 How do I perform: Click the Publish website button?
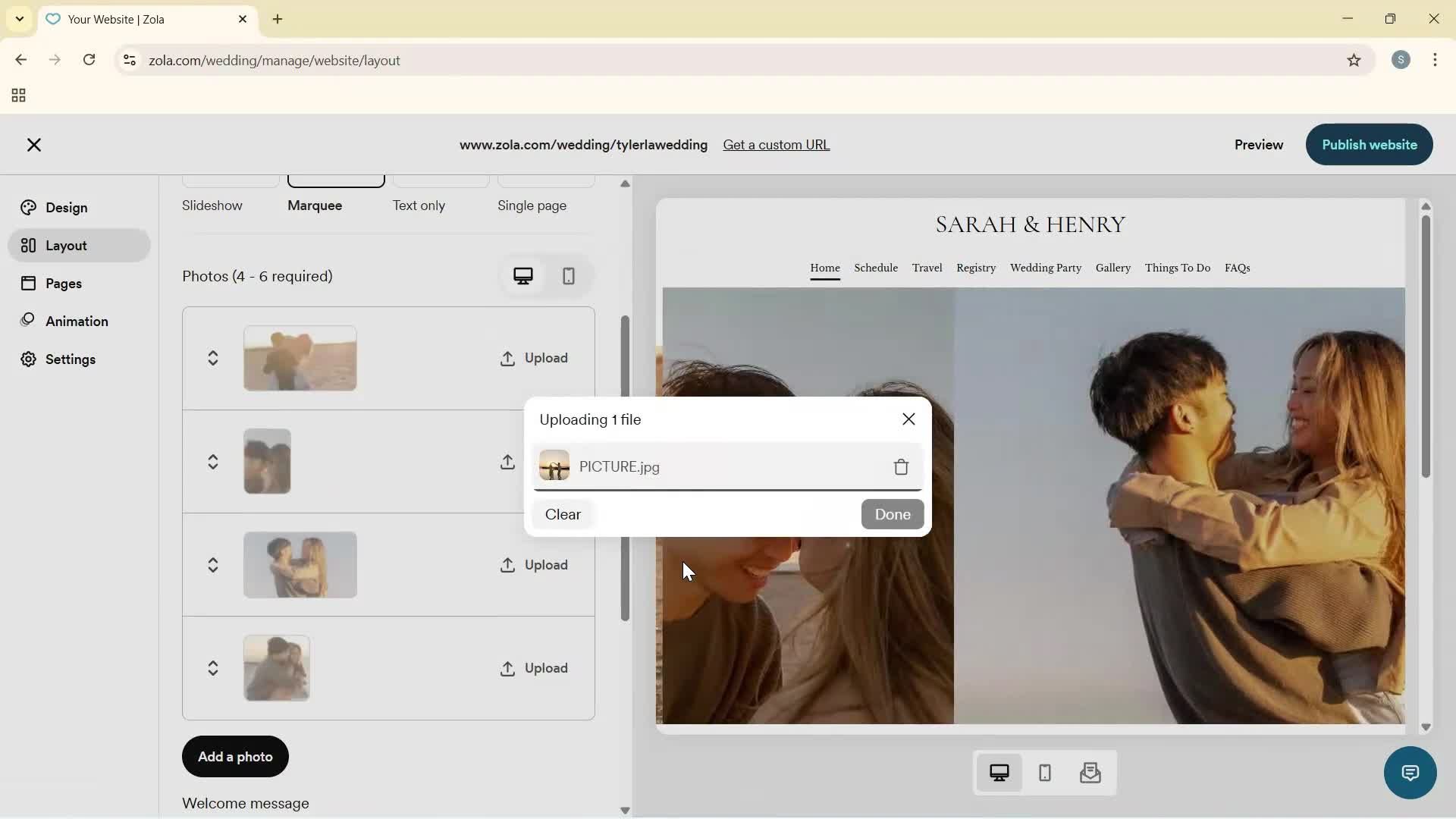coord(1369,145)
